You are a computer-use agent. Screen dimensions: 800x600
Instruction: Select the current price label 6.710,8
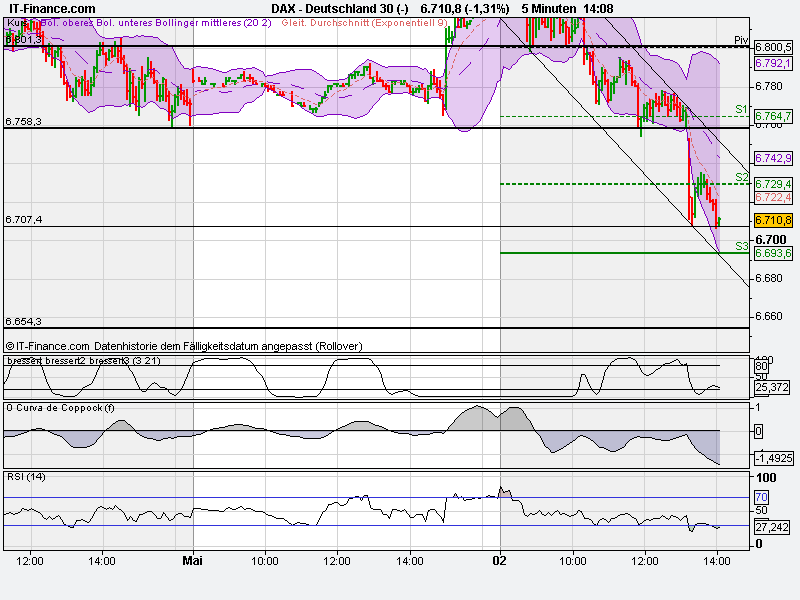coord(773,220)
